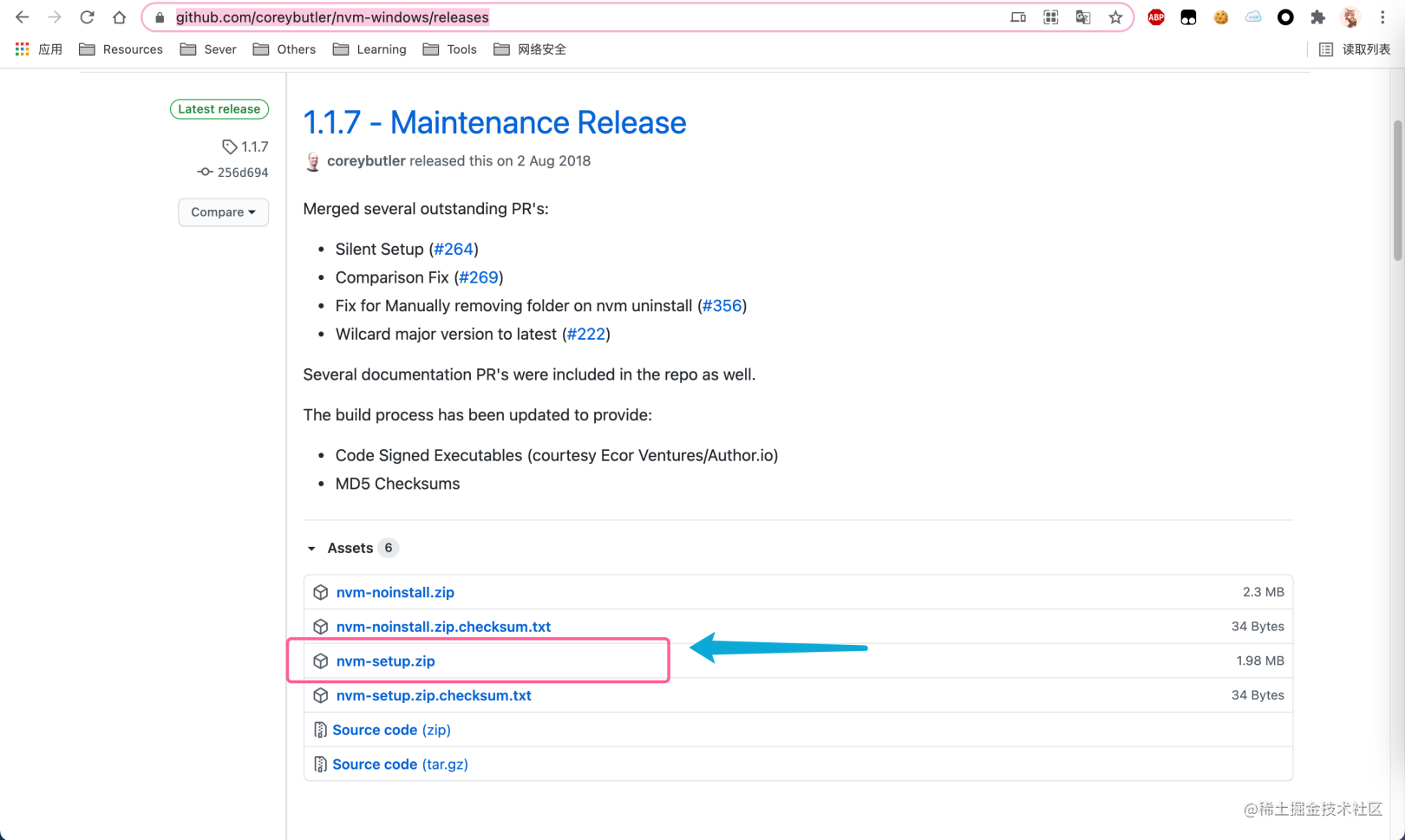Open pull request #269
Image resolution: width=1405 pixels, height=840 pixels.
(x=479, y=277)
